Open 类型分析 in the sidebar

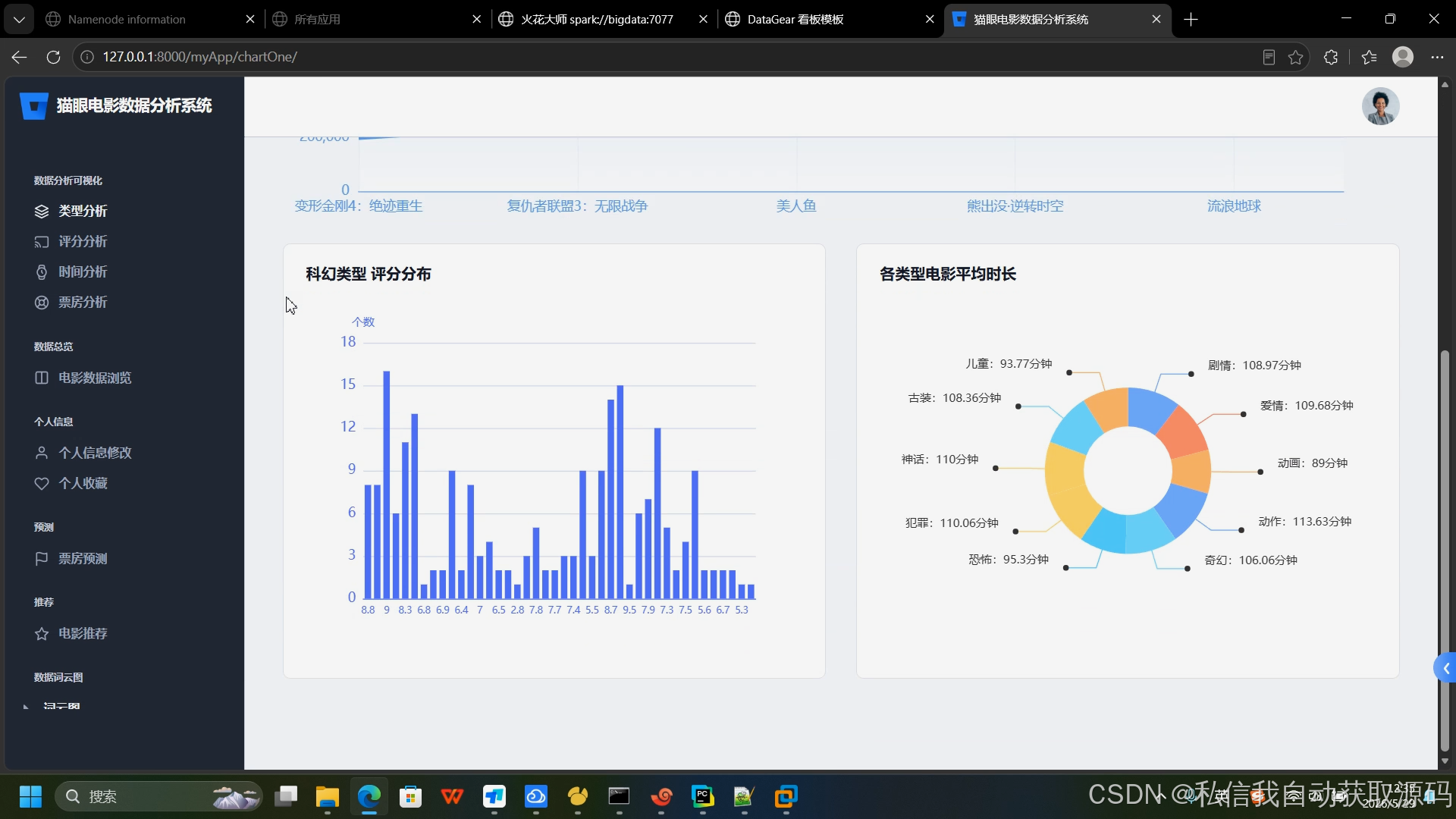click(x=83, y=211)
